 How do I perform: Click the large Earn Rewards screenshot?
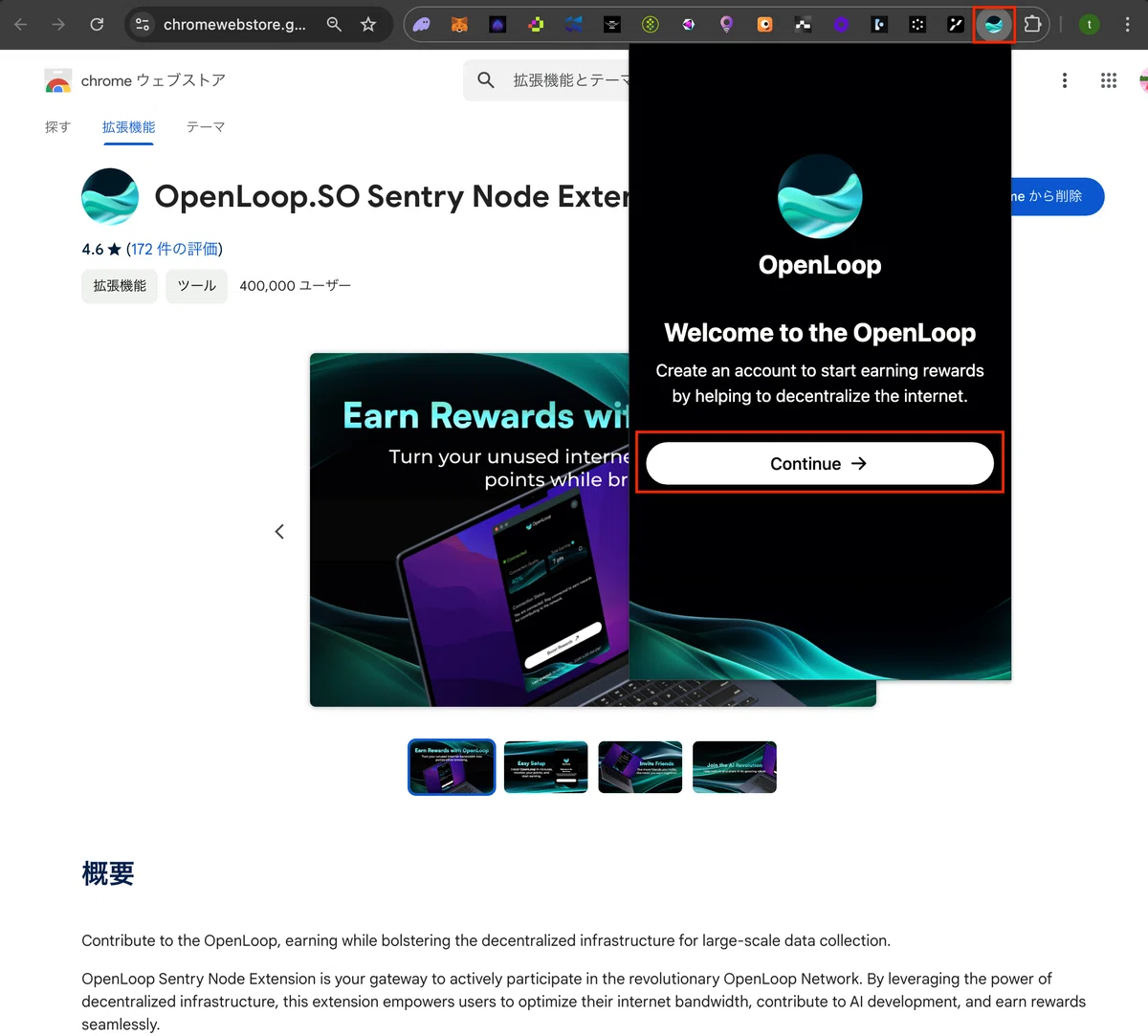tap(469, 530)
